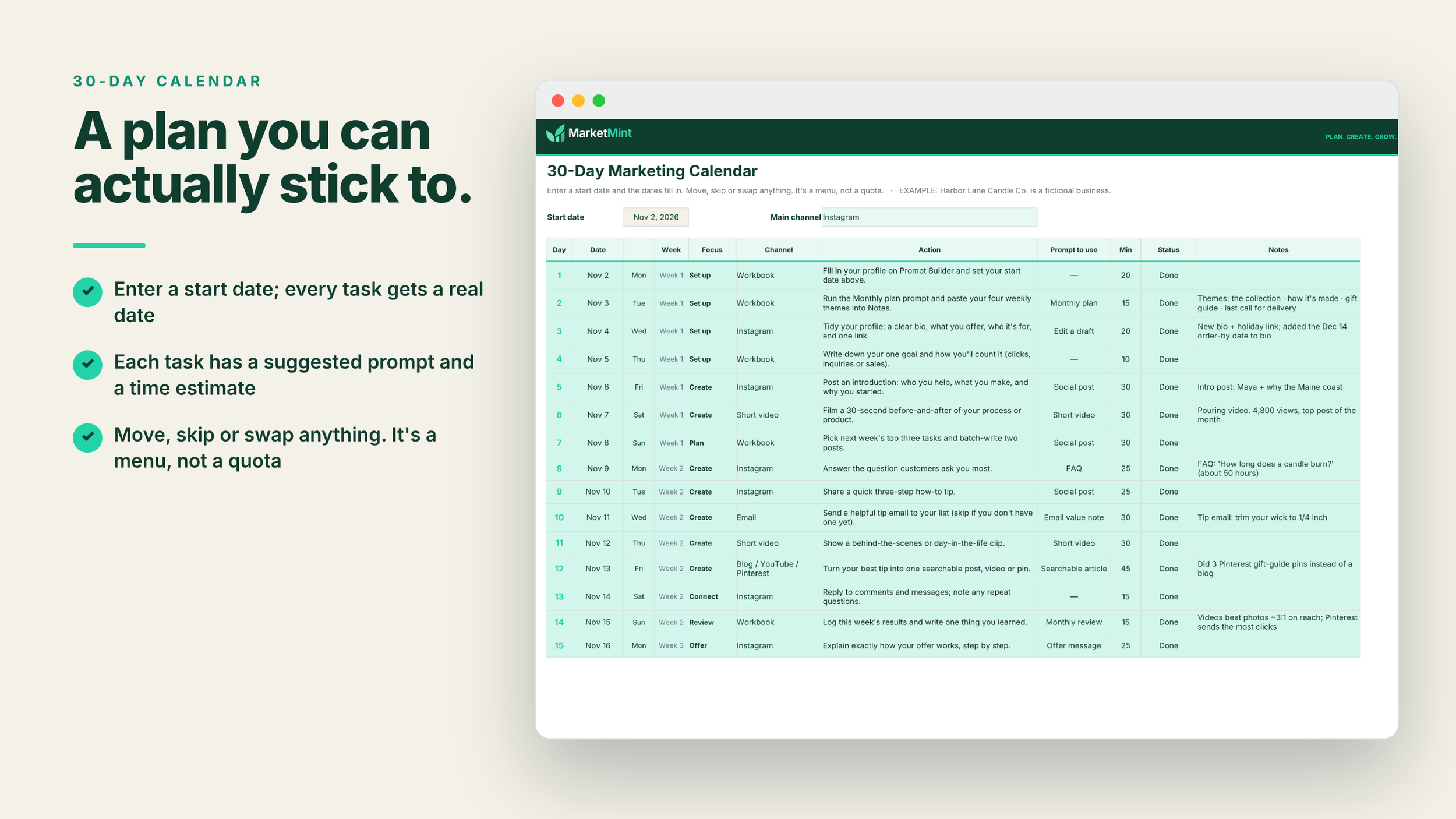Click the "Plan" focus cell for Nov 8
Image resolution: width=1456 pixels, height=819 pixels.
pos(712,443)
